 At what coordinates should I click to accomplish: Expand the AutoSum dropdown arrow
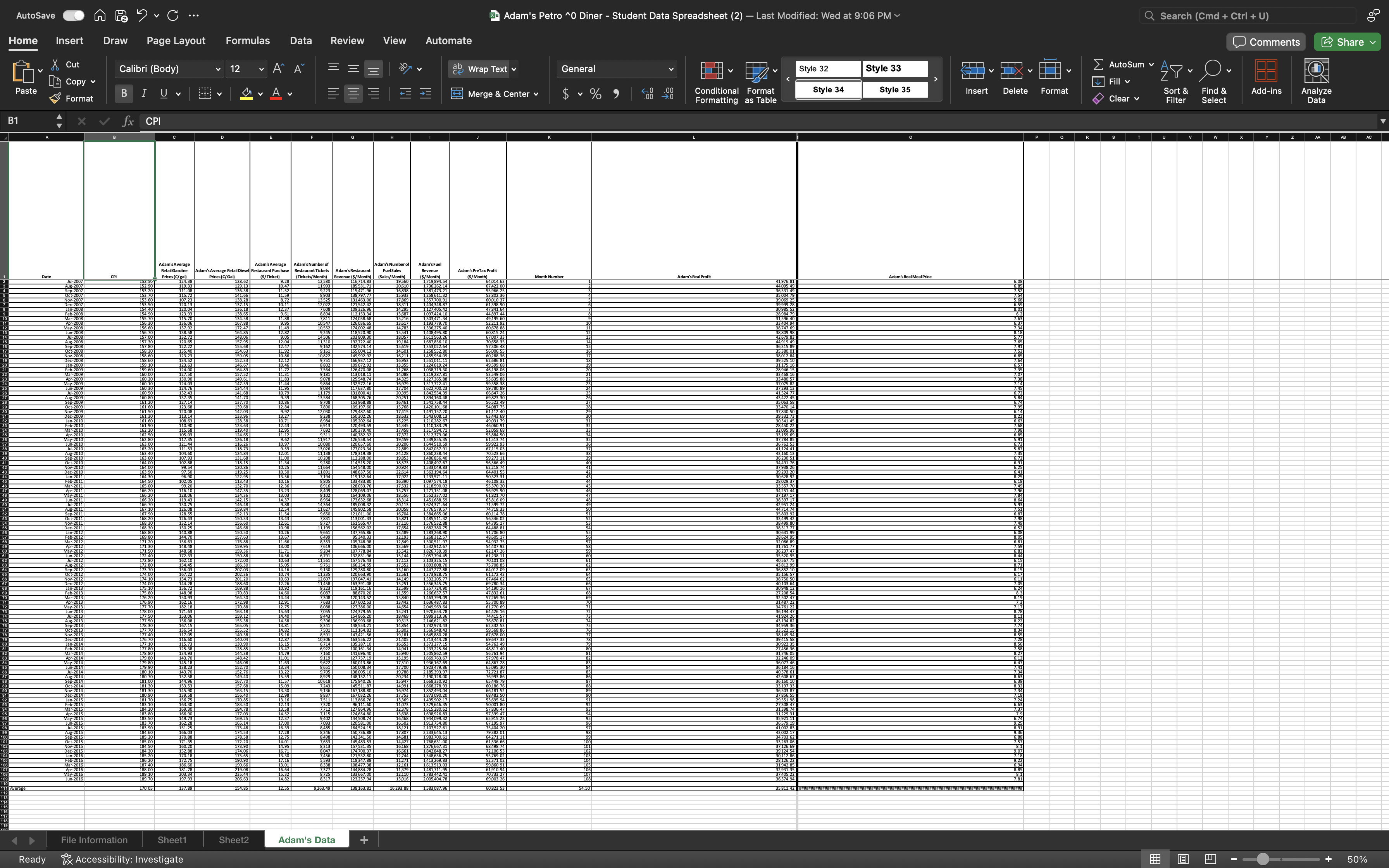click(x=1151, y=64)
